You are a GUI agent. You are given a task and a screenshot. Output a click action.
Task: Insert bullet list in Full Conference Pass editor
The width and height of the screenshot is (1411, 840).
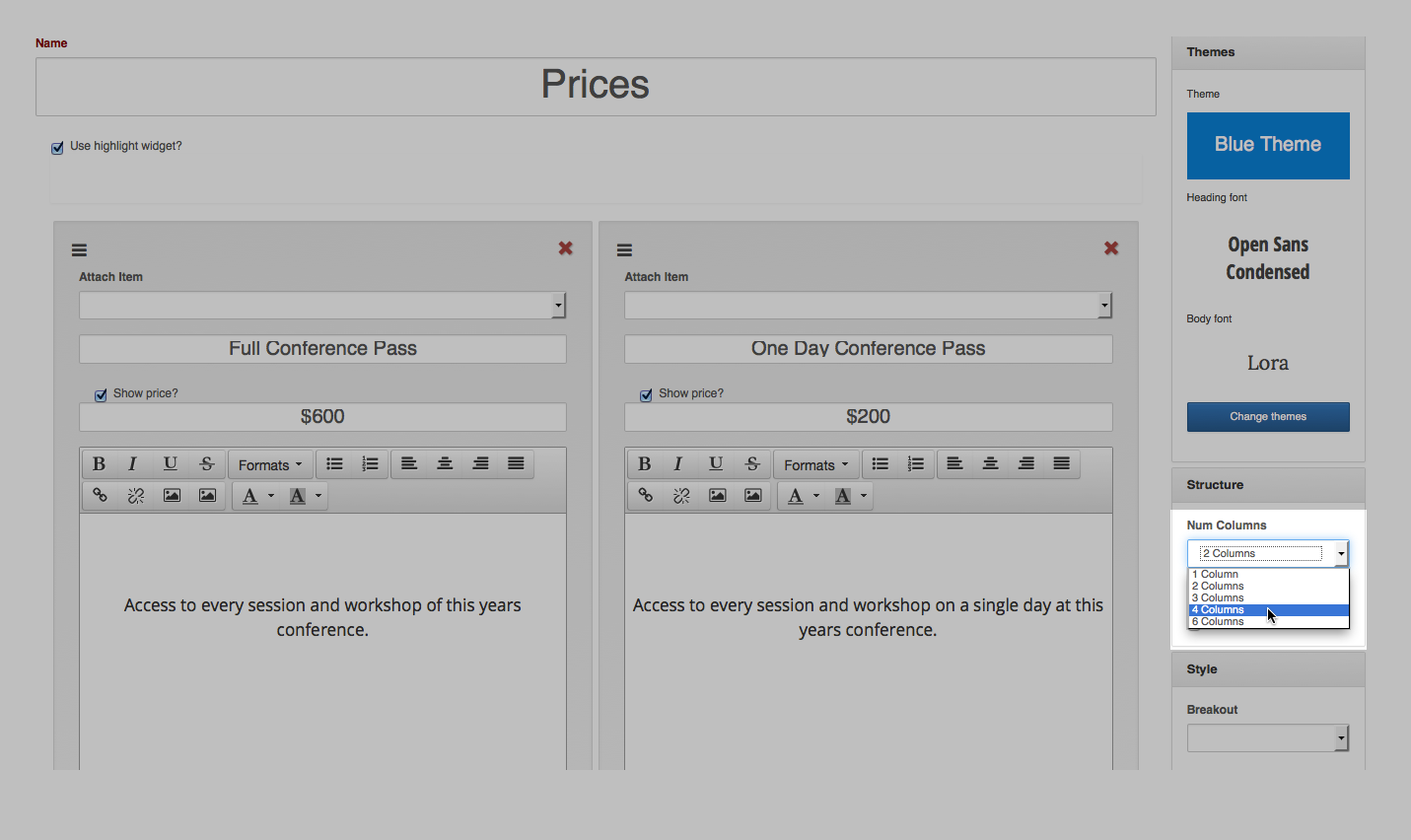point(335,464)
